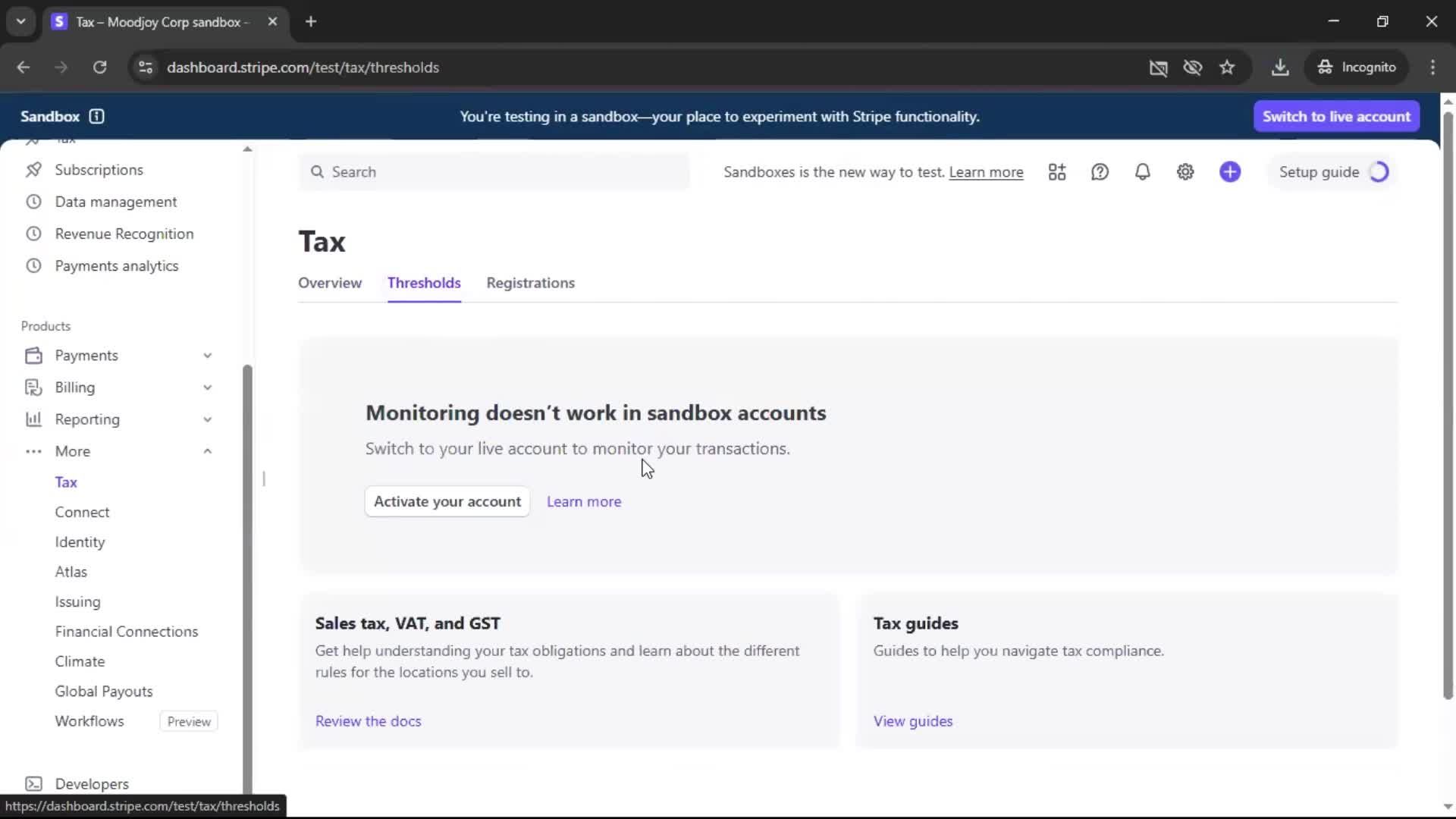
Task: Click Activate your account button
Action: point(447,501)
